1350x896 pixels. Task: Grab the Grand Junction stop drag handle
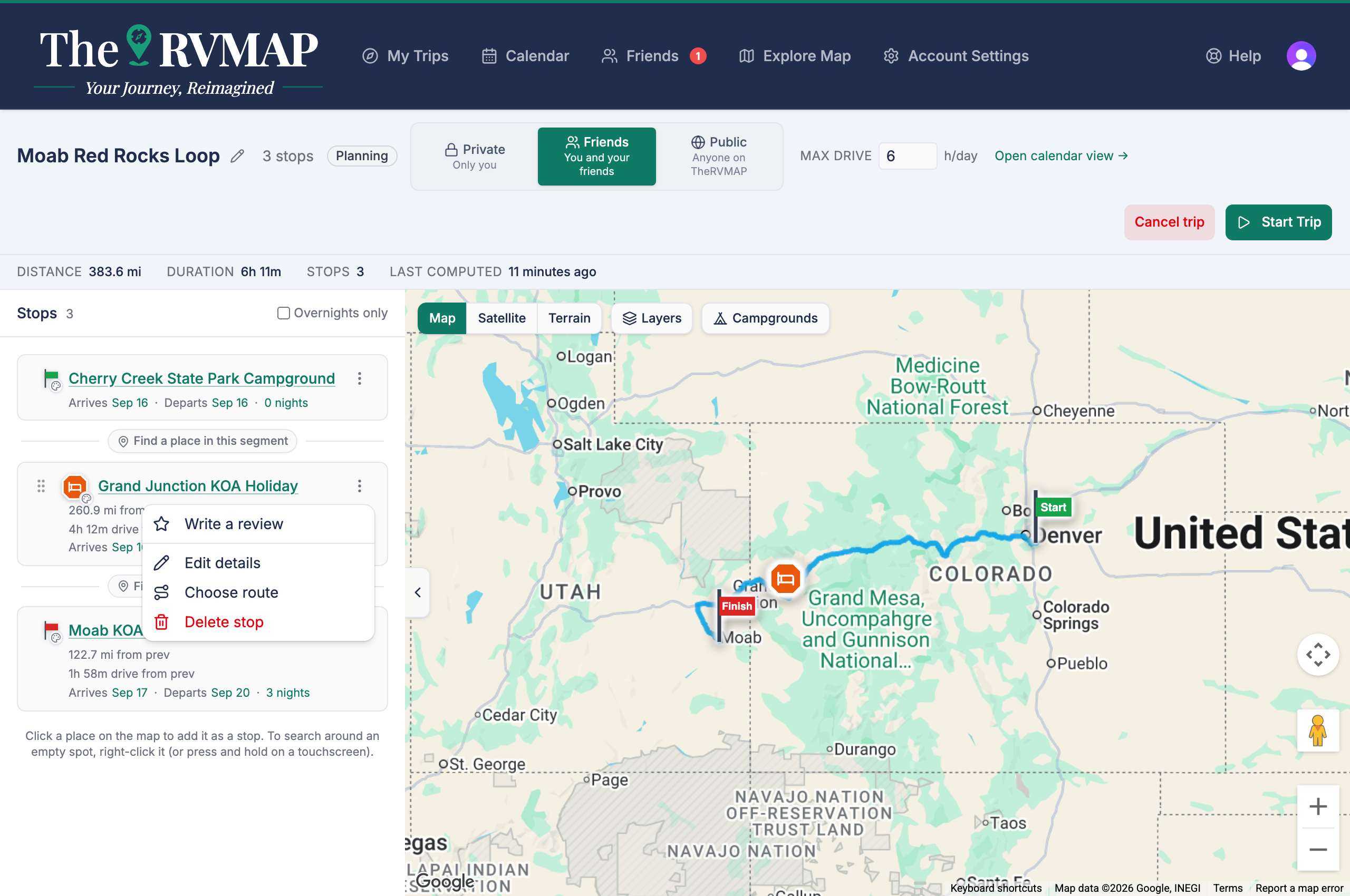tap(41, 486)
